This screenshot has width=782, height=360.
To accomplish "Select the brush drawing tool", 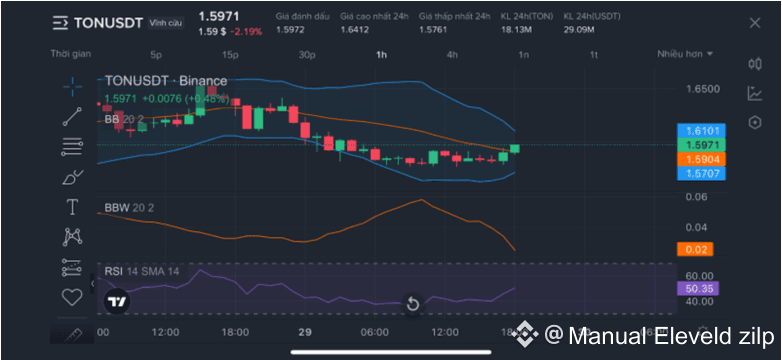I will (x=72, y=177).
